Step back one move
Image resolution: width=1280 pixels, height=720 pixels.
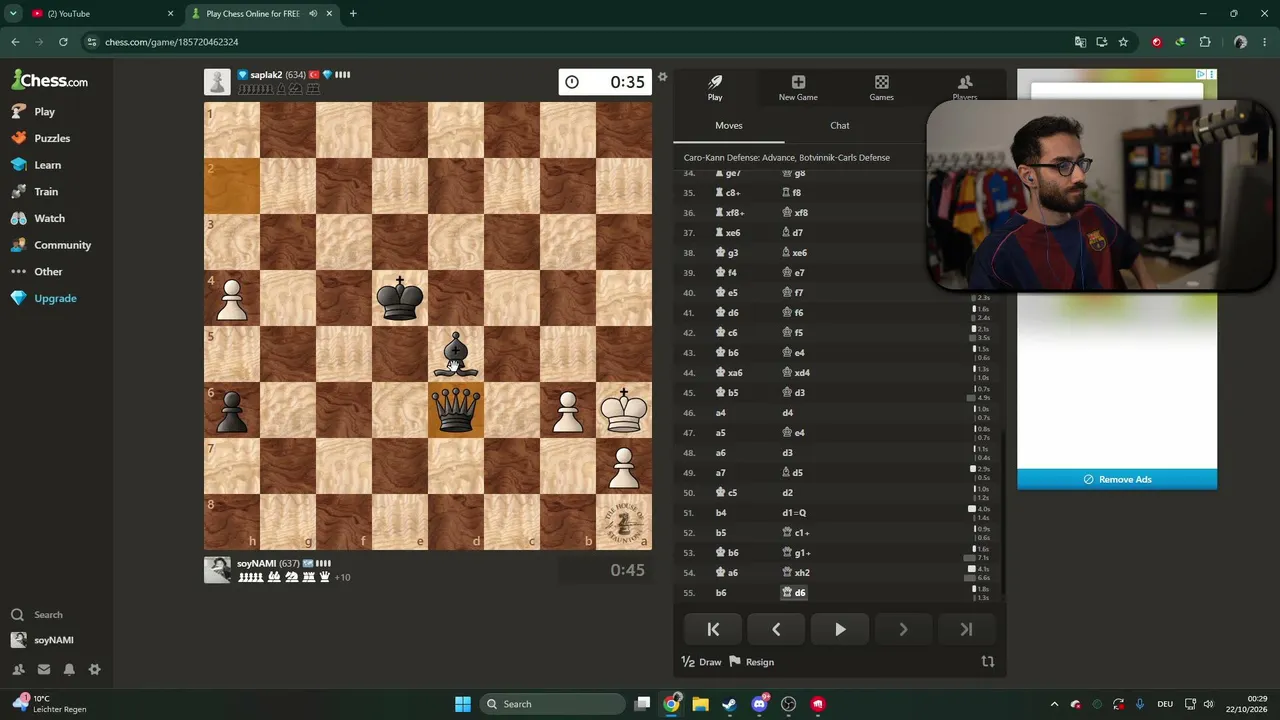[x=776, y=629]
